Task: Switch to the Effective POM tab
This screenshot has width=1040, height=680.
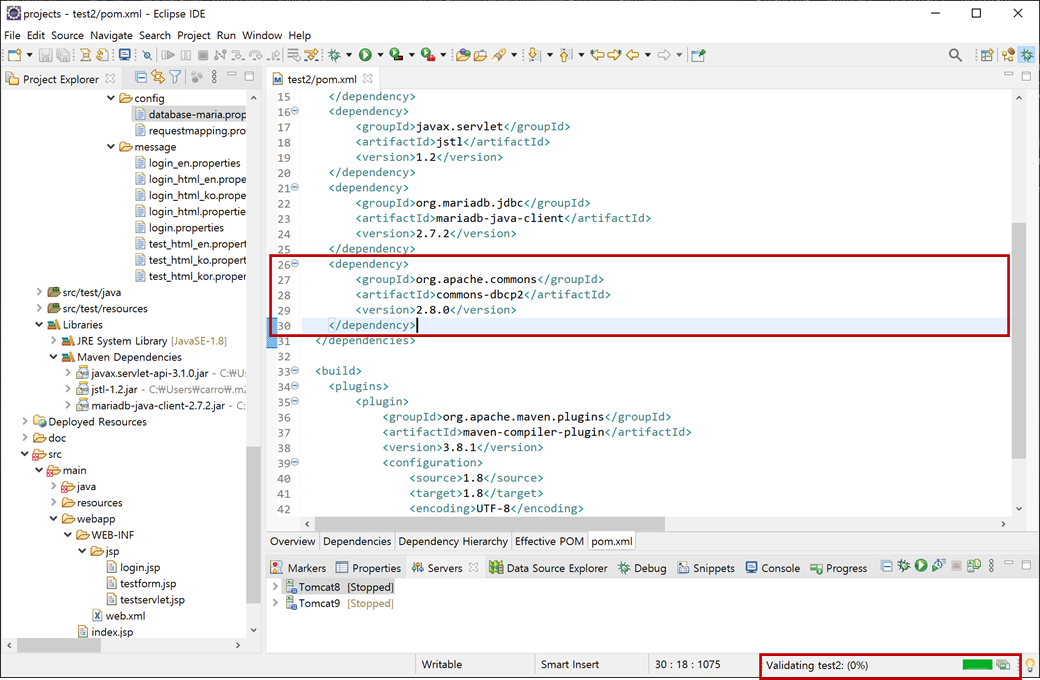Action: click(549, 541)
